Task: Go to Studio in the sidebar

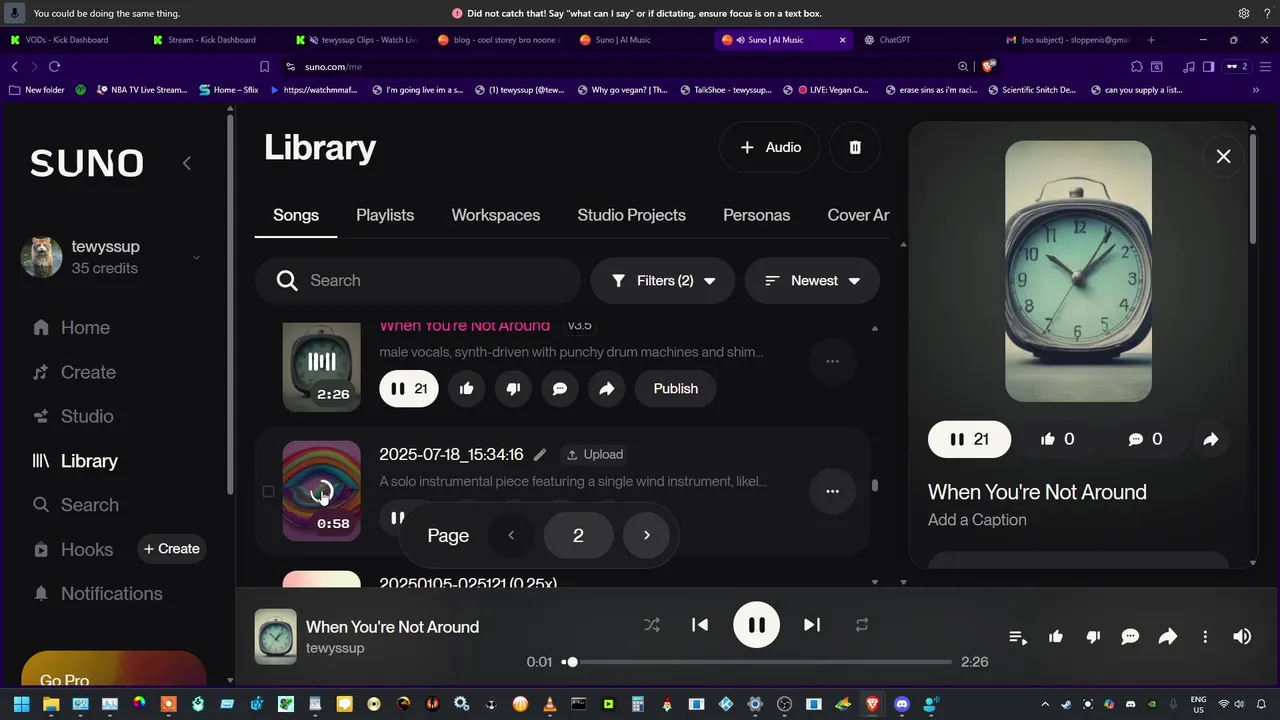Action: point(74,416)
